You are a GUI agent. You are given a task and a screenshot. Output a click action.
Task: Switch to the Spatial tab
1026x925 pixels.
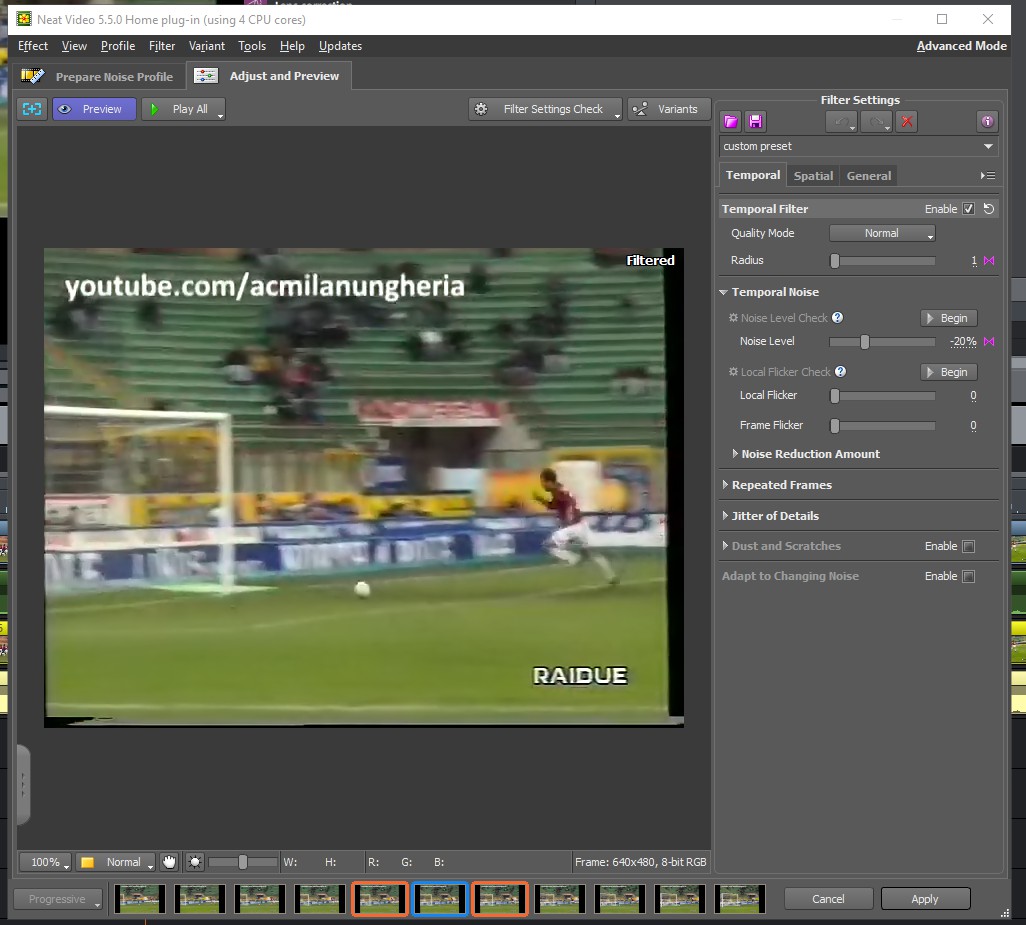coord(813,176)
